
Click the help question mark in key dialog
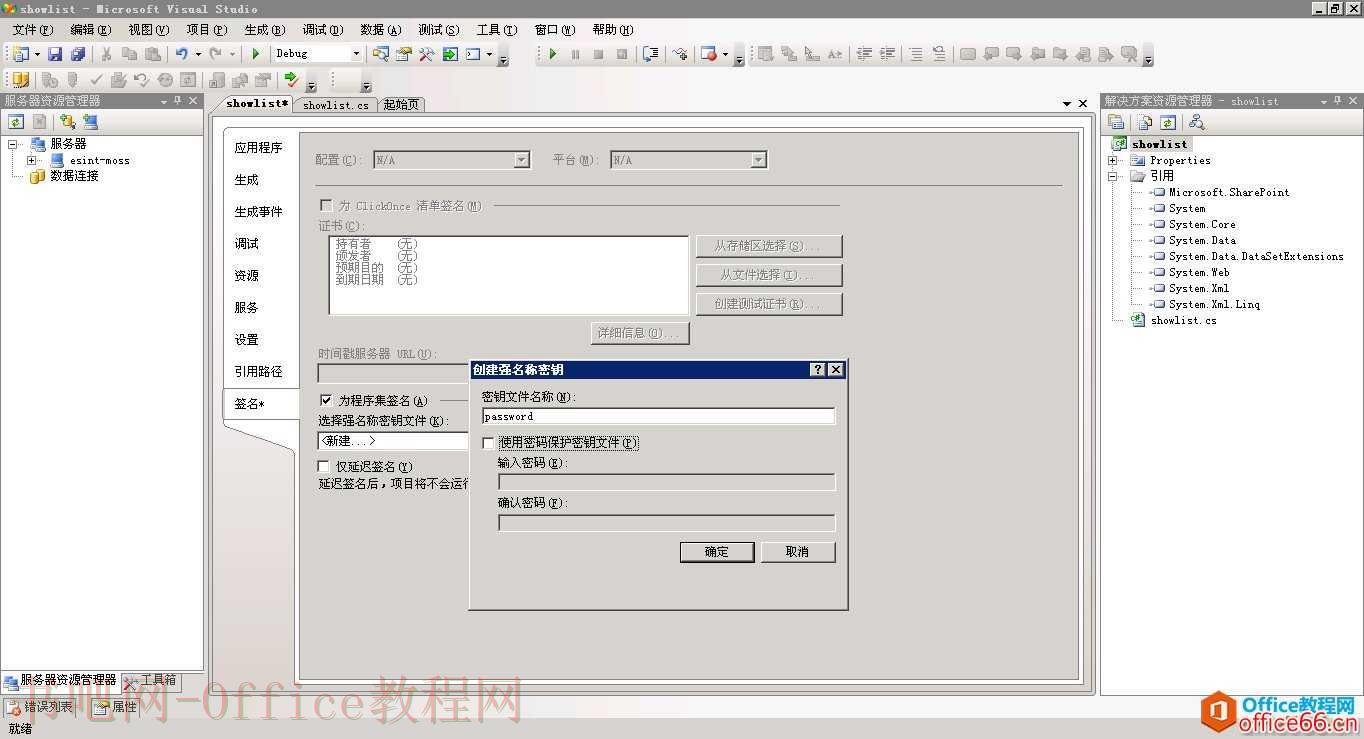(818, 370)
